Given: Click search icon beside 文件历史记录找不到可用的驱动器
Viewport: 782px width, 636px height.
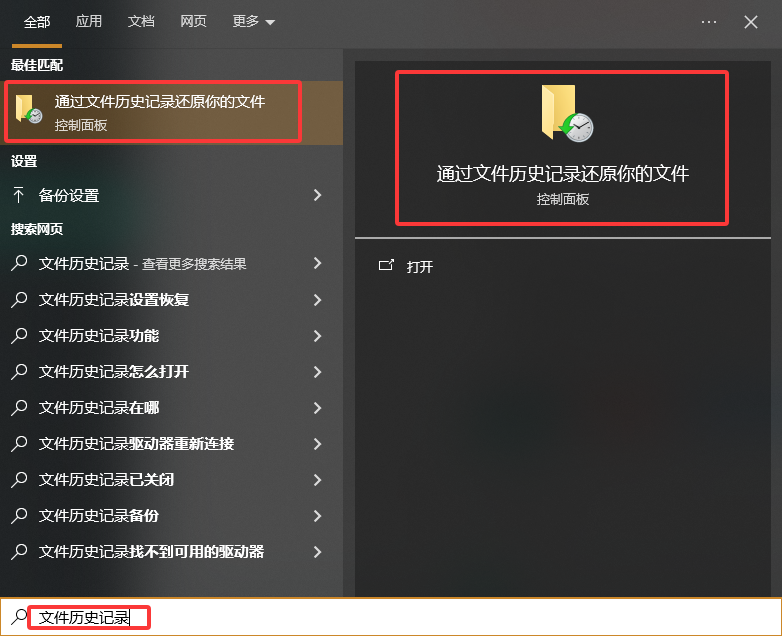Looking at the screenshot, I should pos(19,551).
